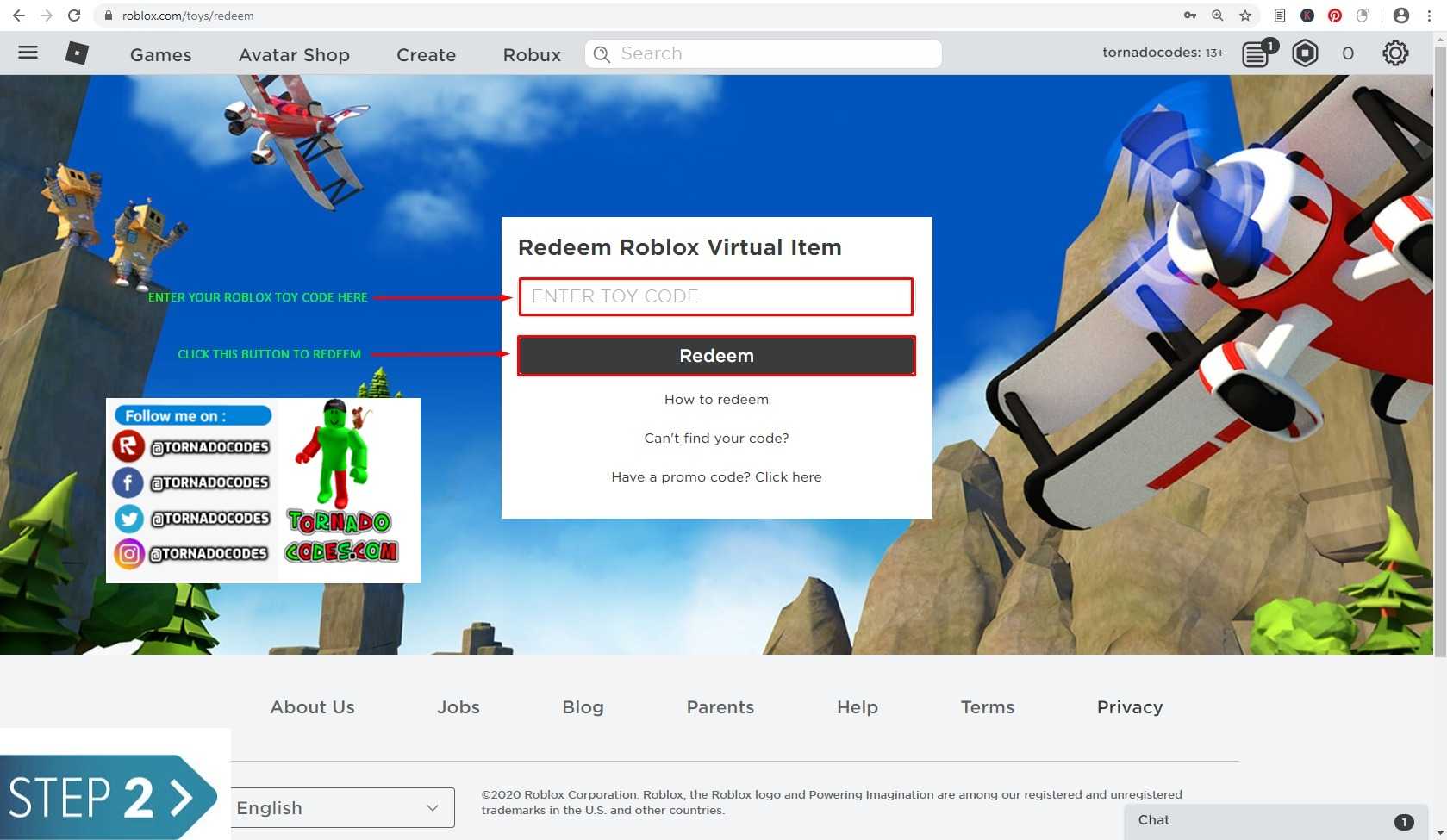Click the Robux count 0
The image size is (1447, 840).
click(1348, 53)
